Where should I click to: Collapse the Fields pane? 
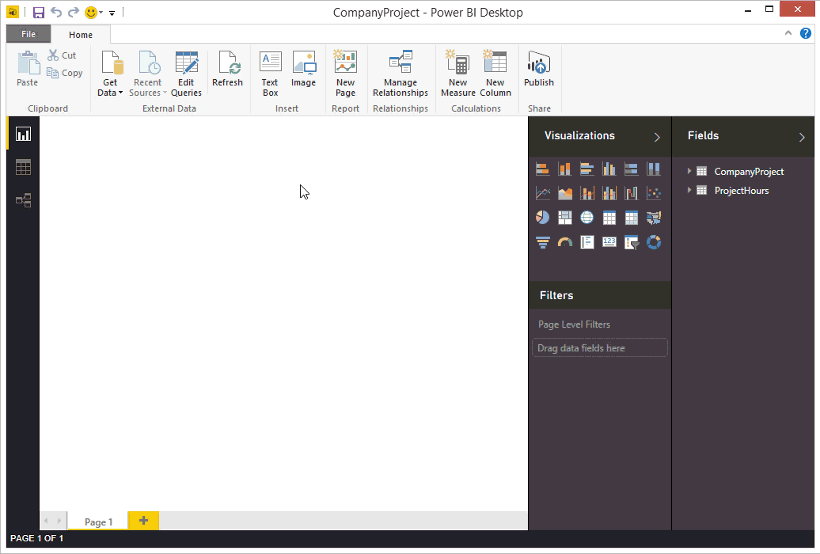[802, 137]
